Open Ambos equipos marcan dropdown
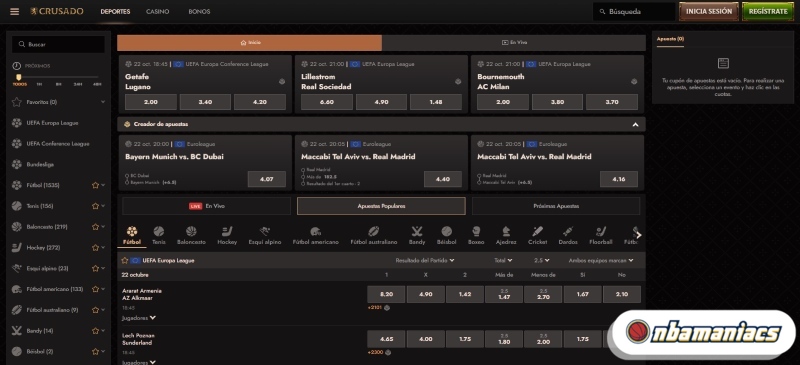This screenshot has height=365, width=800. [x=601, y=260]
